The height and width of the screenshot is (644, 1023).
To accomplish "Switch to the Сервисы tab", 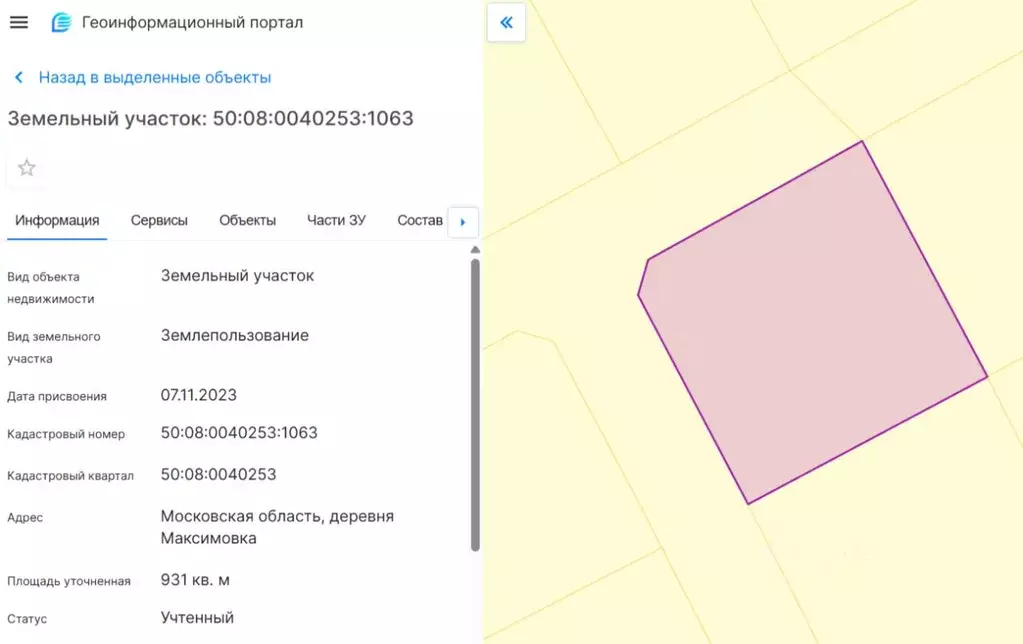I will 158,220.
